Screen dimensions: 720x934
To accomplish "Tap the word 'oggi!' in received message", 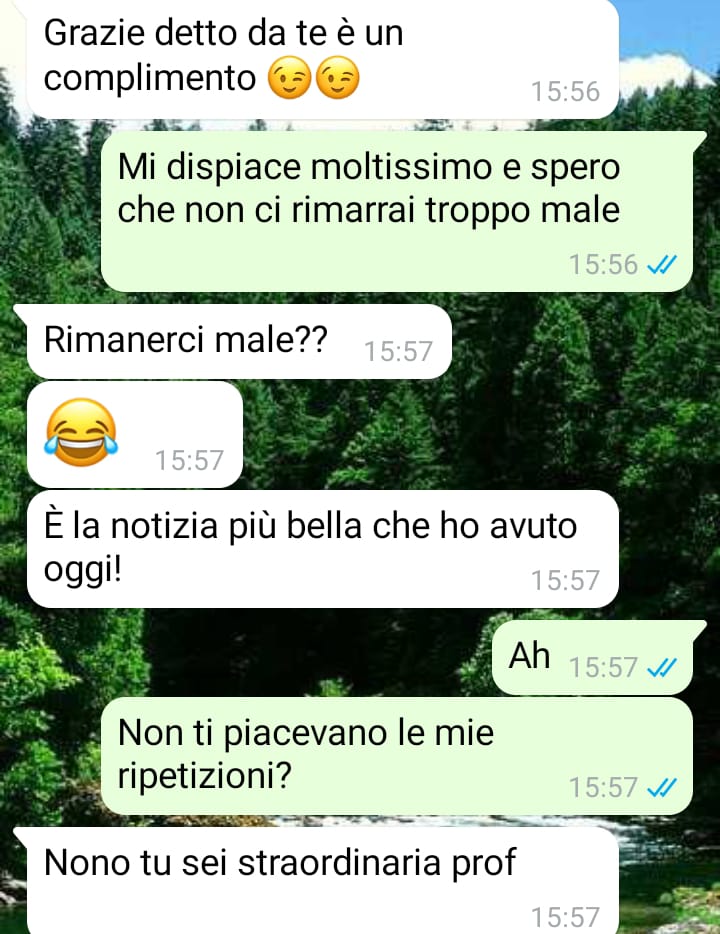I will pos(83,571).
